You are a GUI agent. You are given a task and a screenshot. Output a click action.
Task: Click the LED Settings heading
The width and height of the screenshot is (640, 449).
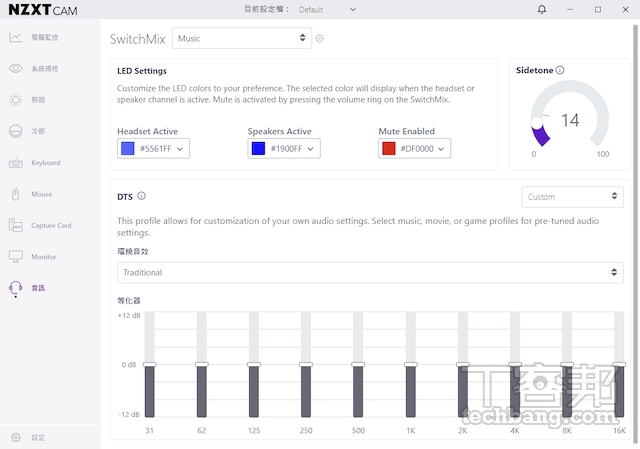click(142, 71)
